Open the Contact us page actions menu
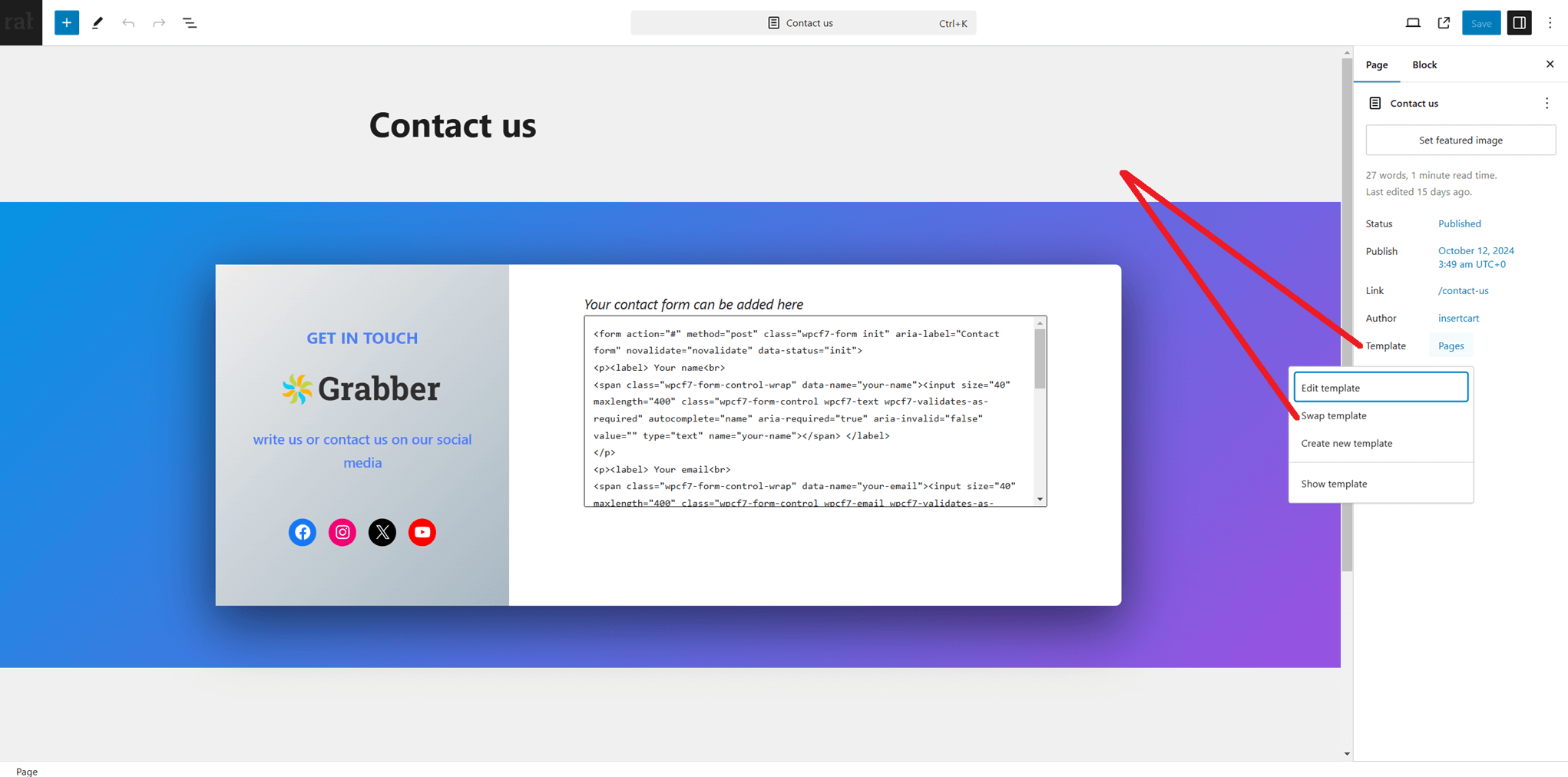Viewport: 1568px width, 777px height. pyautogui.click(x=1546, y=103)
